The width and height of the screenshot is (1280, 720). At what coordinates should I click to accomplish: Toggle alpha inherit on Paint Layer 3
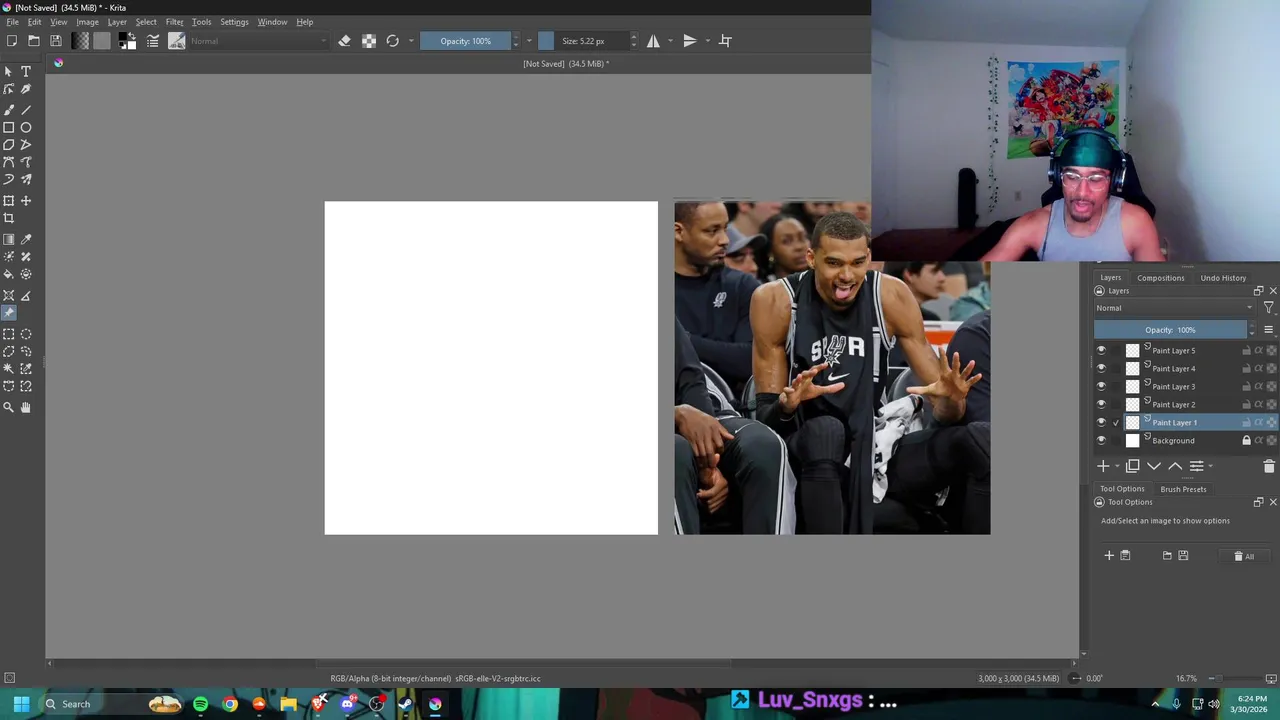tap(1259, 387)
